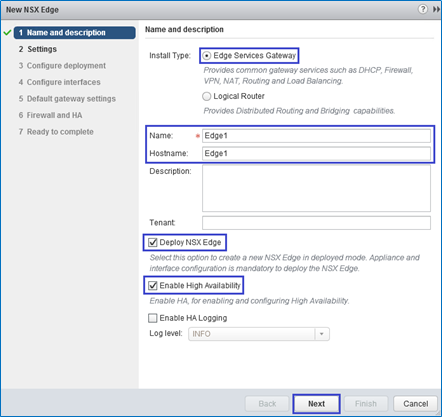
Task: Select step 5 Default gateway settings
Action: coord(67,99)
